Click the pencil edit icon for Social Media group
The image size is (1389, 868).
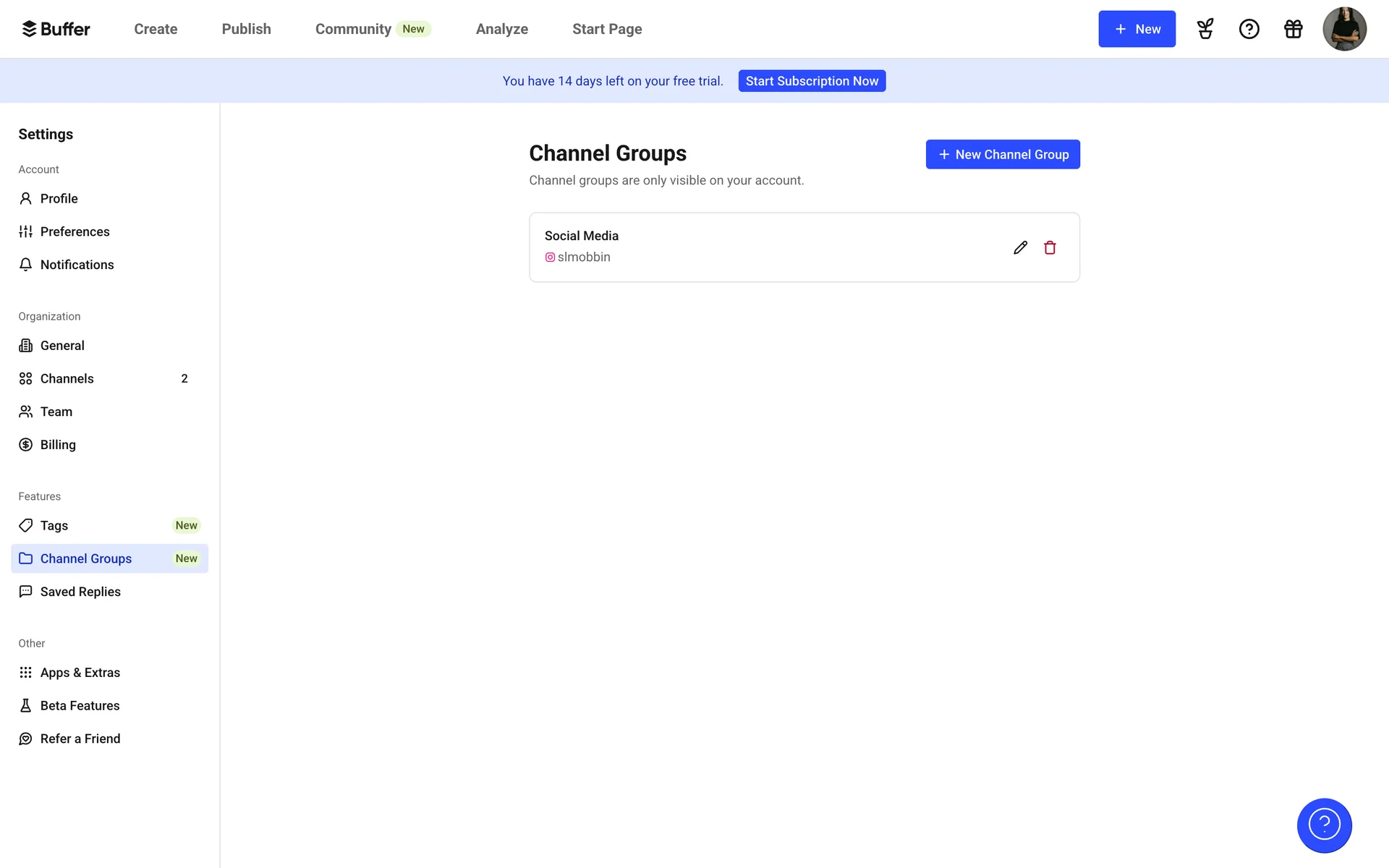(1020, 247)
